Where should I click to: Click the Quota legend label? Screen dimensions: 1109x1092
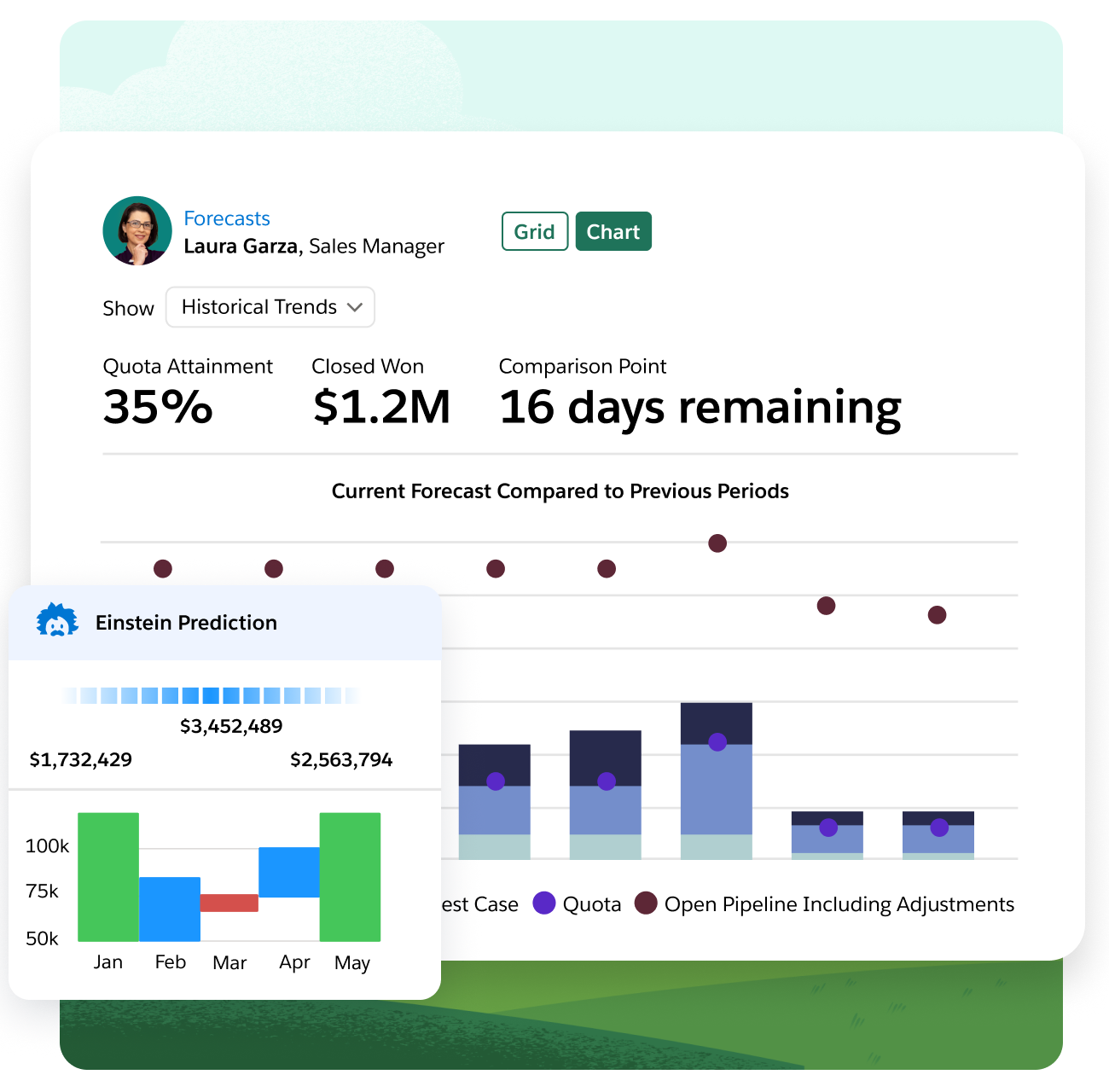point(592,904)
